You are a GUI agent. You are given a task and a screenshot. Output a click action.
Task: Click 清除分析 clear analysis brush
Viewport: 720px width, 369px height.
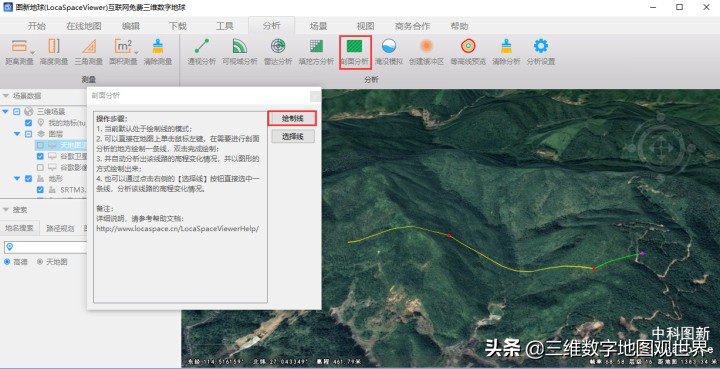(506, 51)
